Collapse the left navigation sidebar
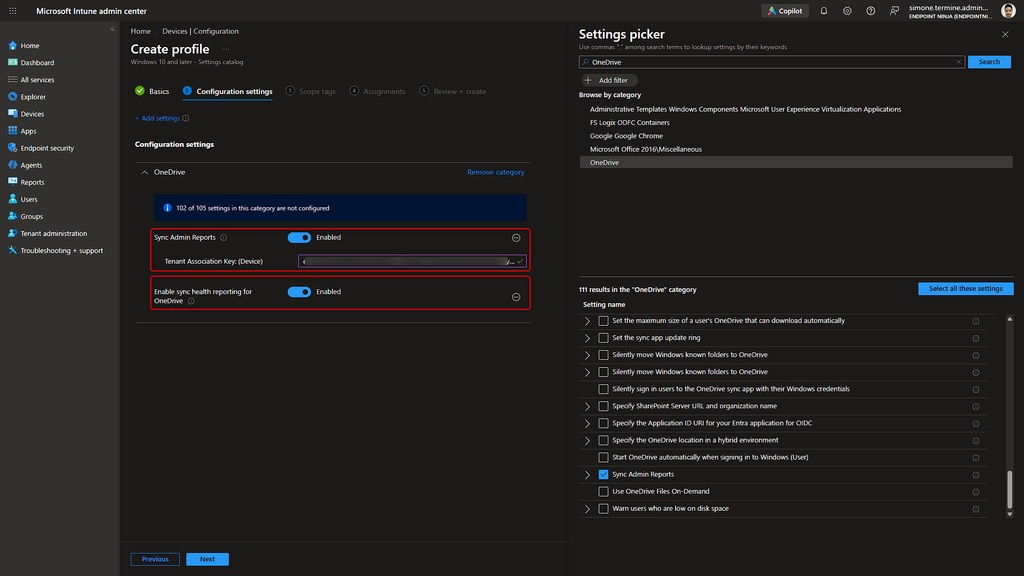The width and height of the screenshot is (1024, 576). click(x=112, y=29)
